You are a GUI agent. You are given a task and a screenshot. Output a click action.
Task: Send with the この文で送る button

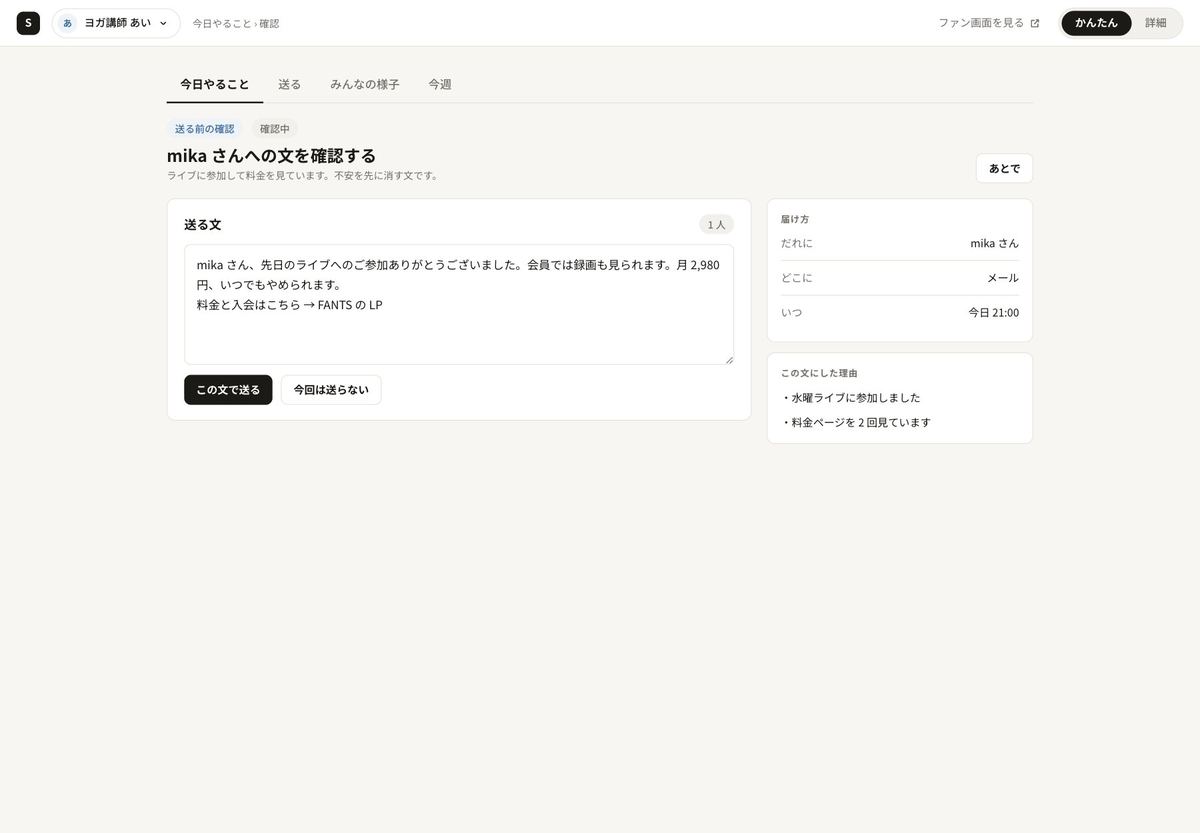pos(228,390)
